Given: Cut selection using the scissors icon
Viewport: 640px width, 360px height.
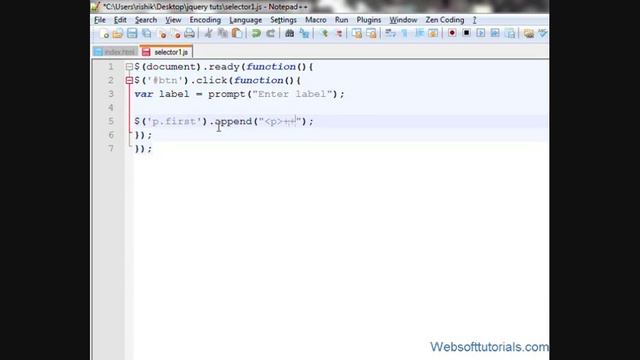Looking at the screenshot, I should coord(208,33).
